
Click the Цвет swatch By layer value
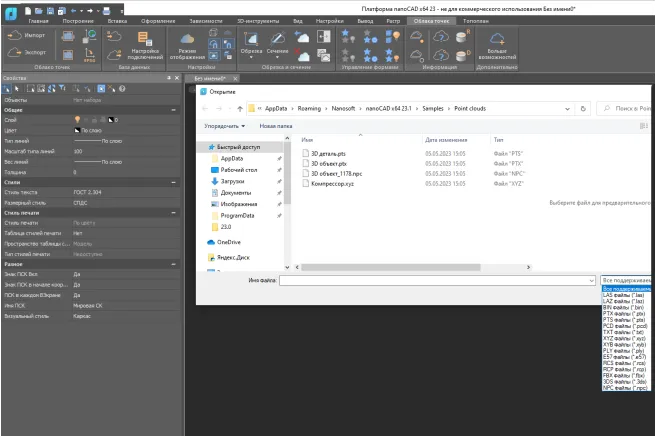(77, 130)
